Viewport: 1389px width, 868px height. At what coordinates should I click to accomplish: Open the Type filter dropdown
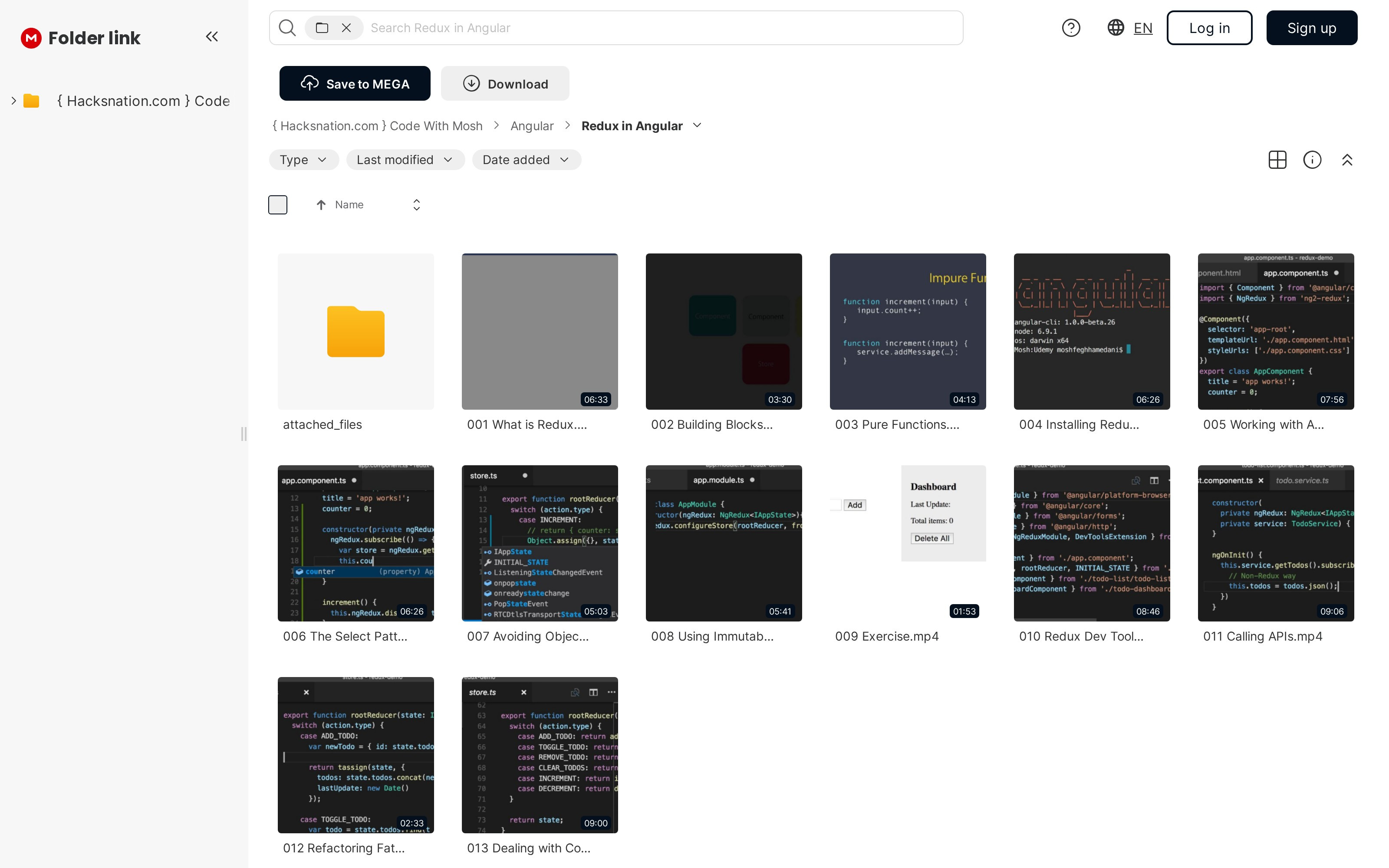point(304,160)
